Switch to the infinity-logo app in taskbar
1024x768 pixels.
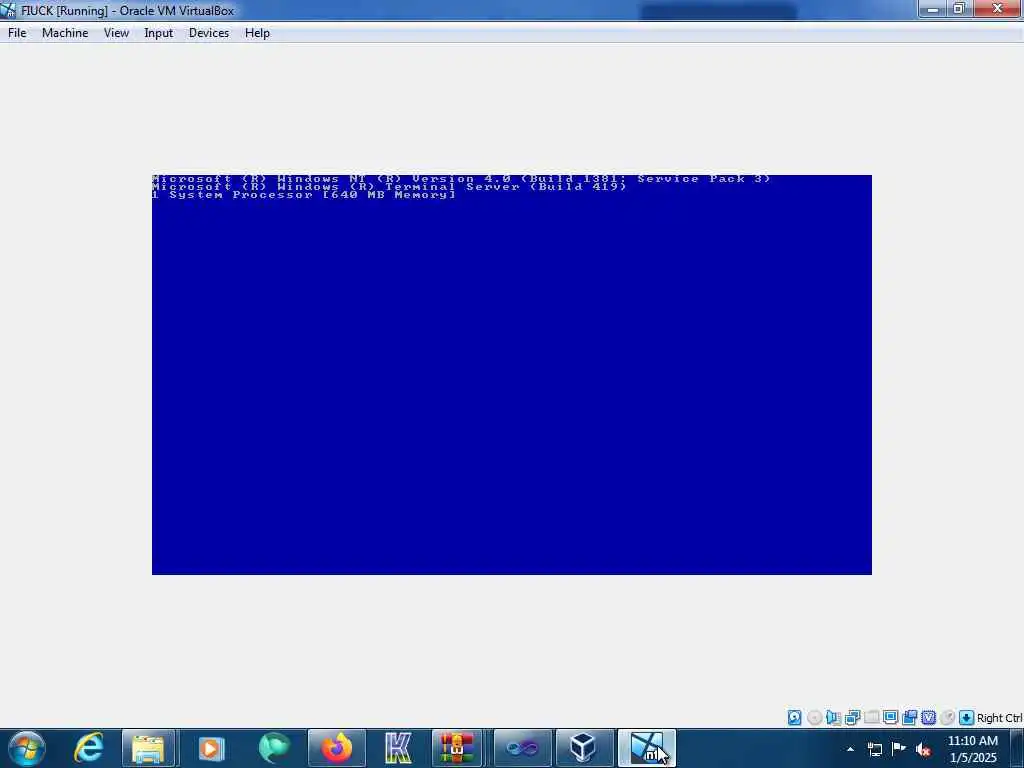coord(522,748)
